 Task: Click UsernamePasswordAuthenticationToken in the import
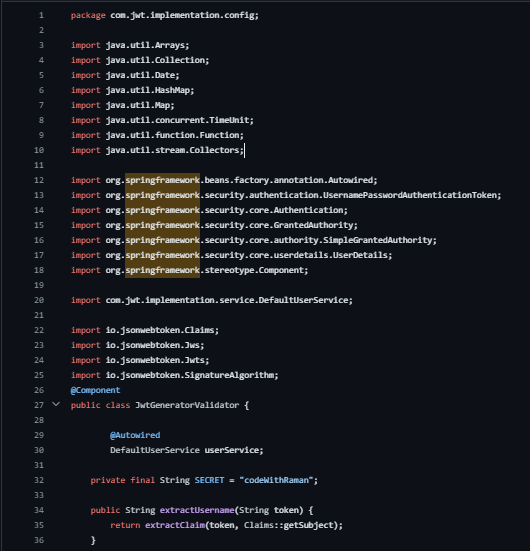[x=409, y=195]
